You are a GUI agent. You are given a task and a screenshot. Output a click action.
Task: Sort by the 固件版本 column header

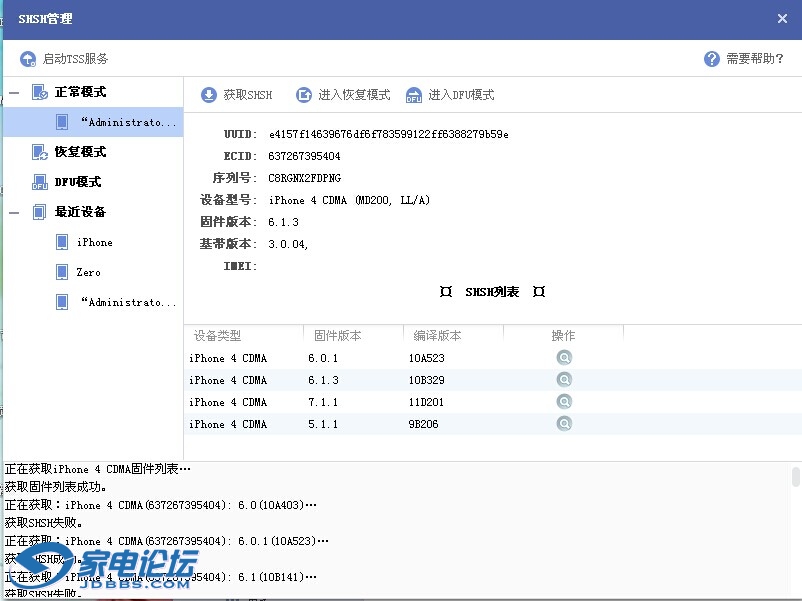pyautogui.click(x=338, y=336)
